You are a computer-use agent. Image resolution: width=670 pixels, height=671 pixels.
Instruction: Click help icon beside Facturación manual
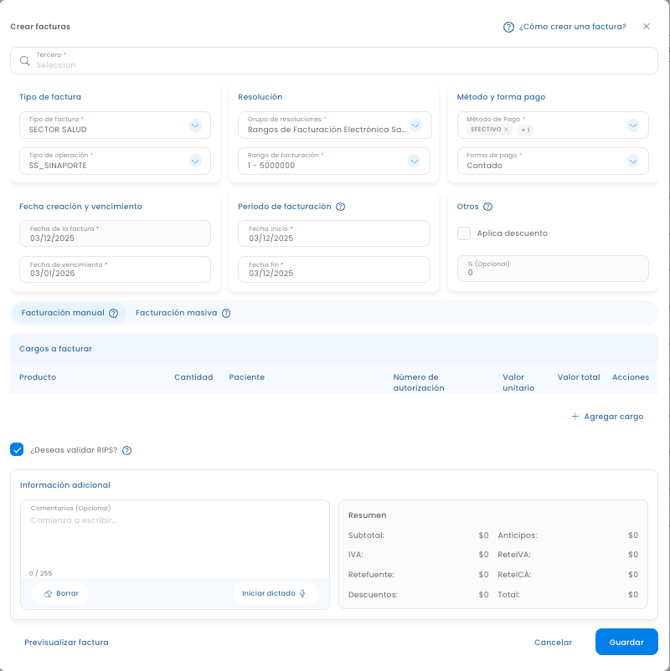coord(114,313)
